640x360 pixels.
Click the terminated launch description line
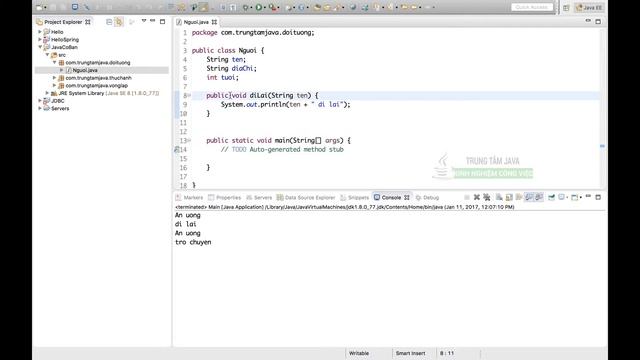(x=344, y=207)
